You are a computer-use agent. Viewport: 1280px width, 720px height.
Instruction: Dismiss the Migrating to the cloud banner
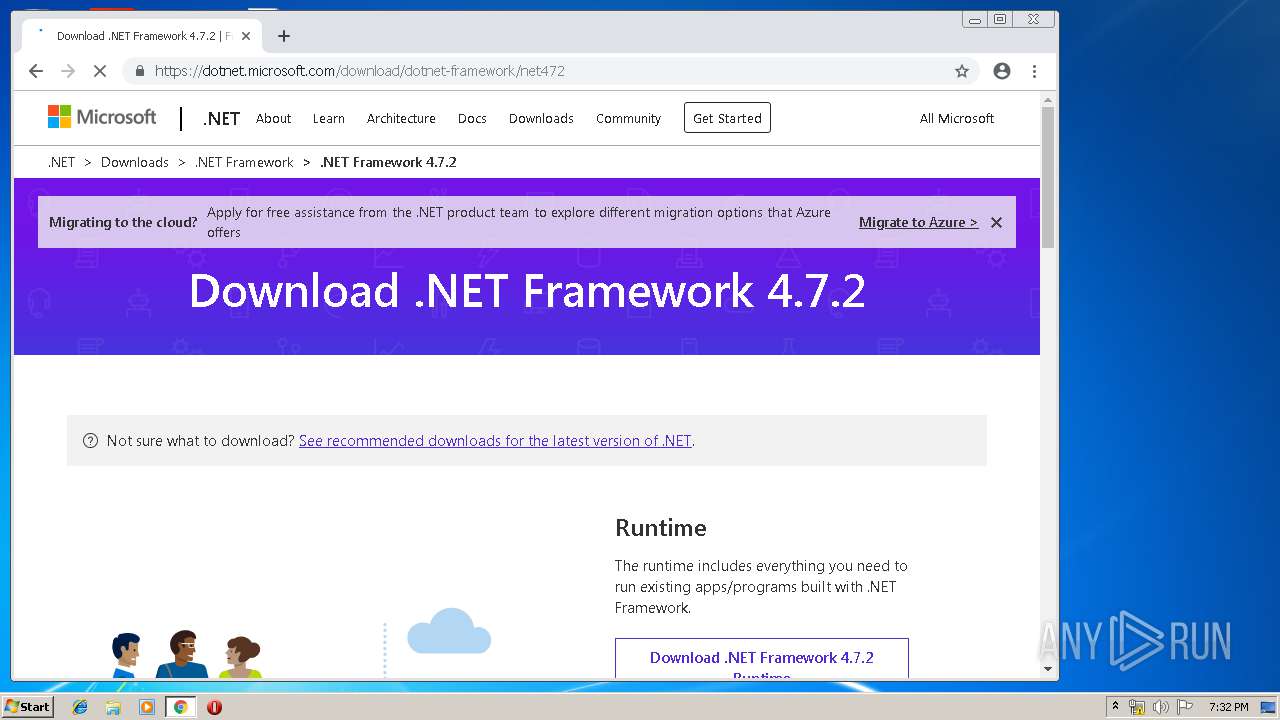pos(996,222)
